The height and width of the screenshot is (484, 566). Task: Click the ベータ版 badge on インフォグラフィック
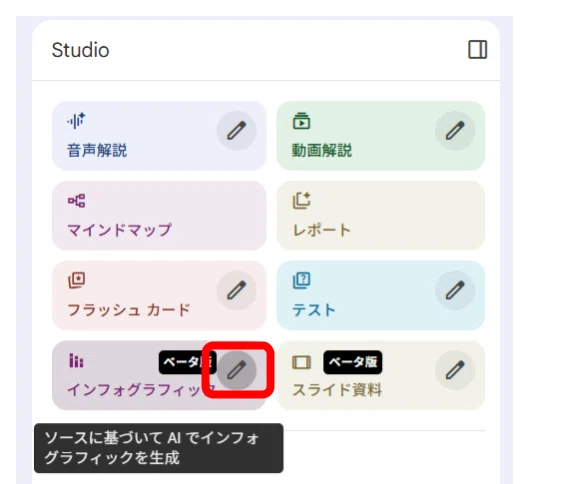[187, 362]
